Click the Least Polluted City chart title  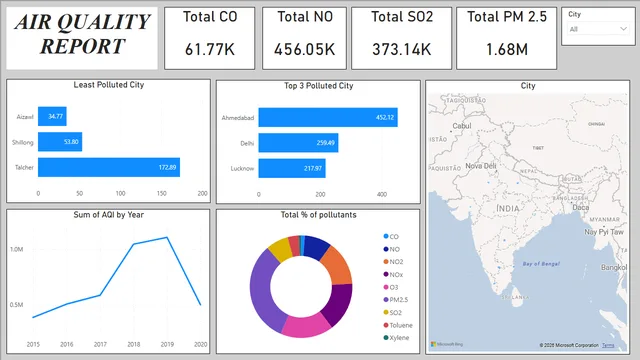pyautogui.click(x=109, y=84)
